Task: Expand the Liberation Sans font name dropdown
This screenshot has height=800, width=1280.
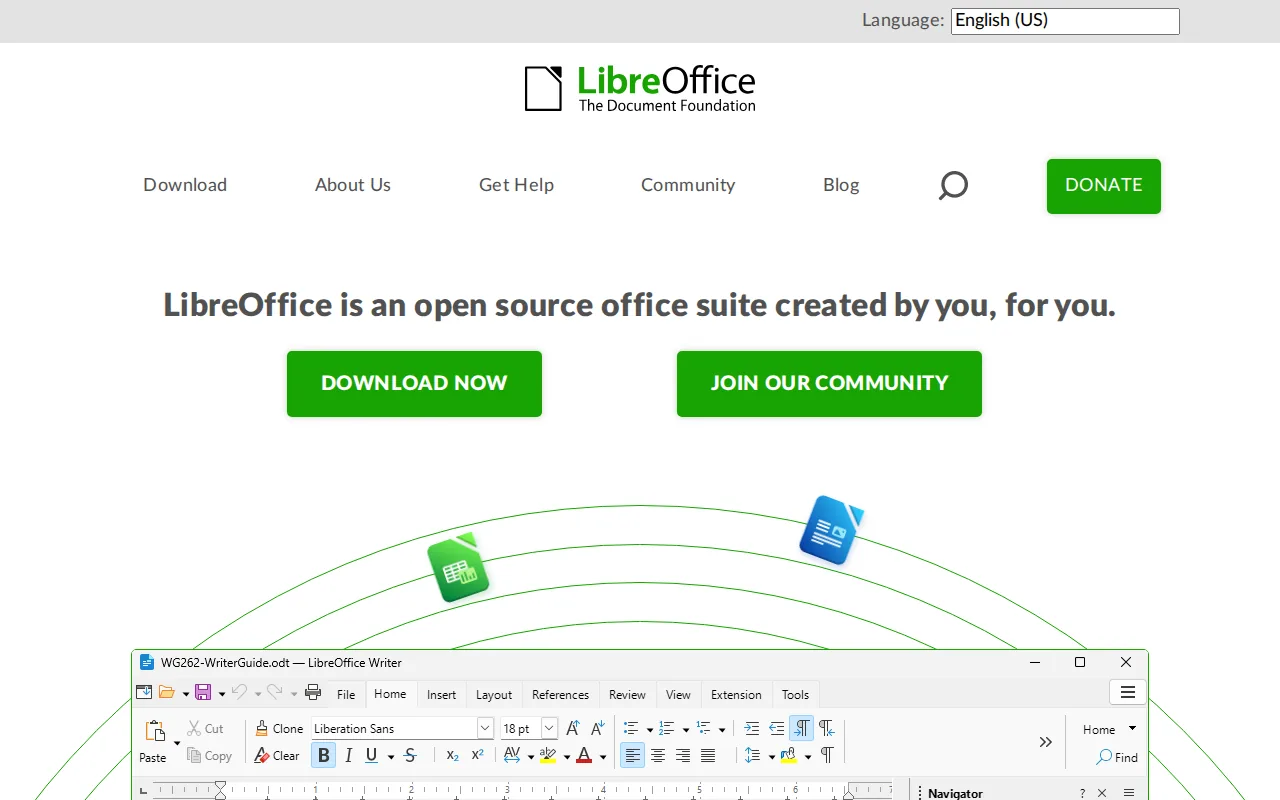Action: [x=485, y=728]
